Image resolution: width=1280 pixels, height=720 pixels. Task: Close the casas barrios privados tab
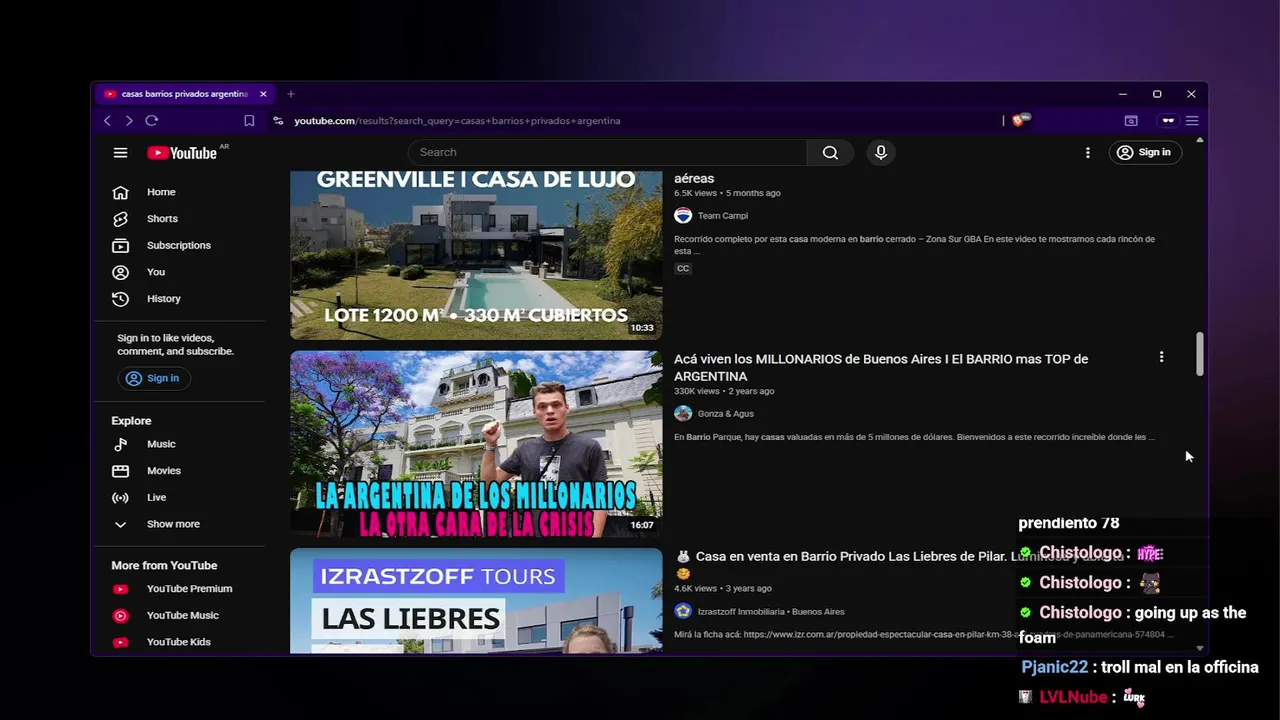[x=263, y=94]
